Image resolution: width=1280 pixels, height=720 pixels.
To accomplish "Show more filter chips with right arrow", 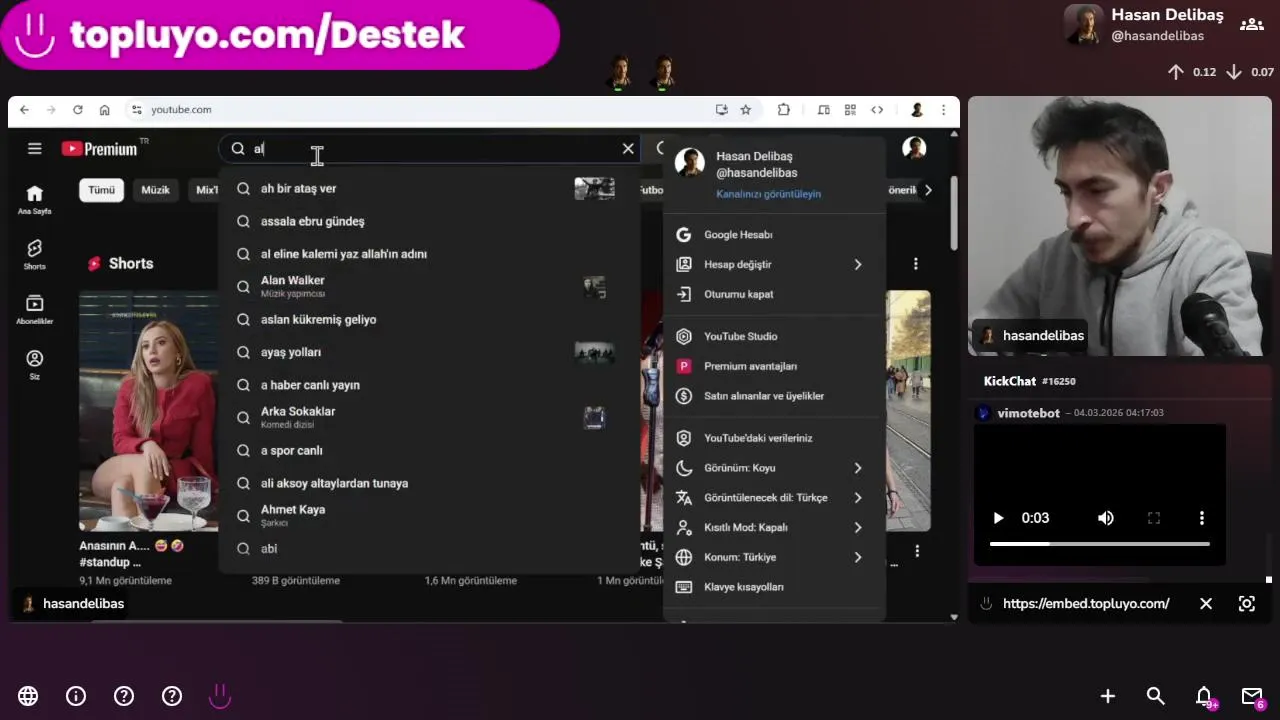I will coord(928,190).
